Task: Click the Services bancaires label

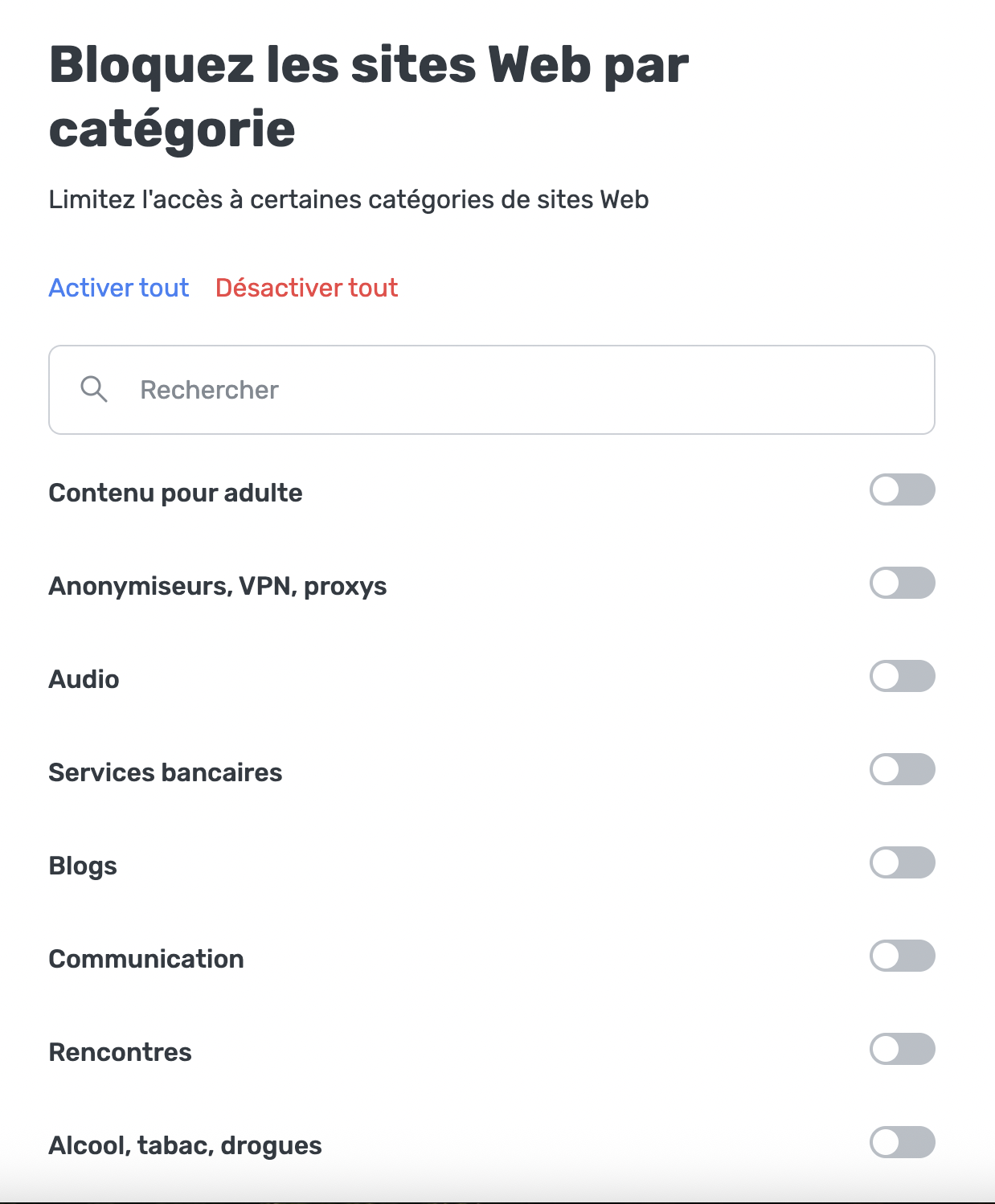Action: click(x=165, y=772)
